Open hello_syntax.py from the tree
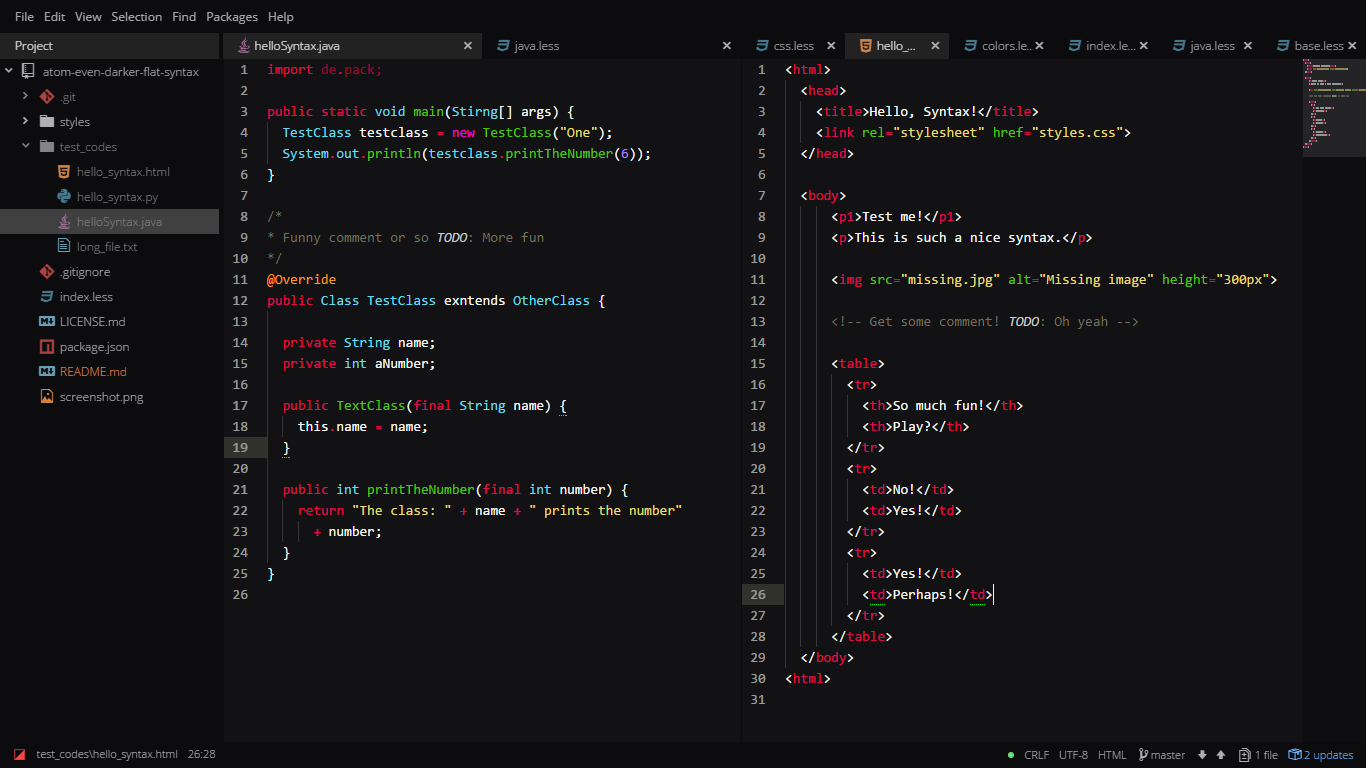Image resolution: width=1366 pixels, height=768 pixels. [117, 197]
